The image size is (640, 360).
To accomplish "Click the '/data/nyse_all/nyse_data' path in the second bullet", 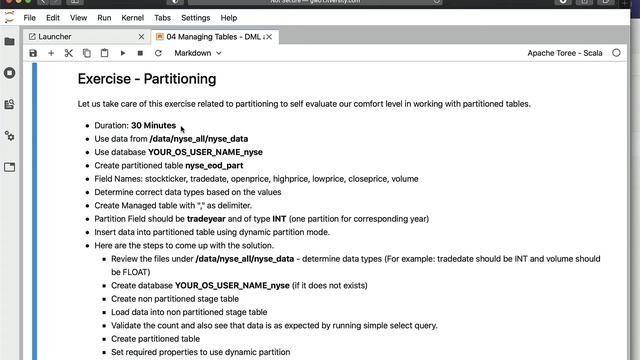I will pyautogui.click(x=199, y=139).
